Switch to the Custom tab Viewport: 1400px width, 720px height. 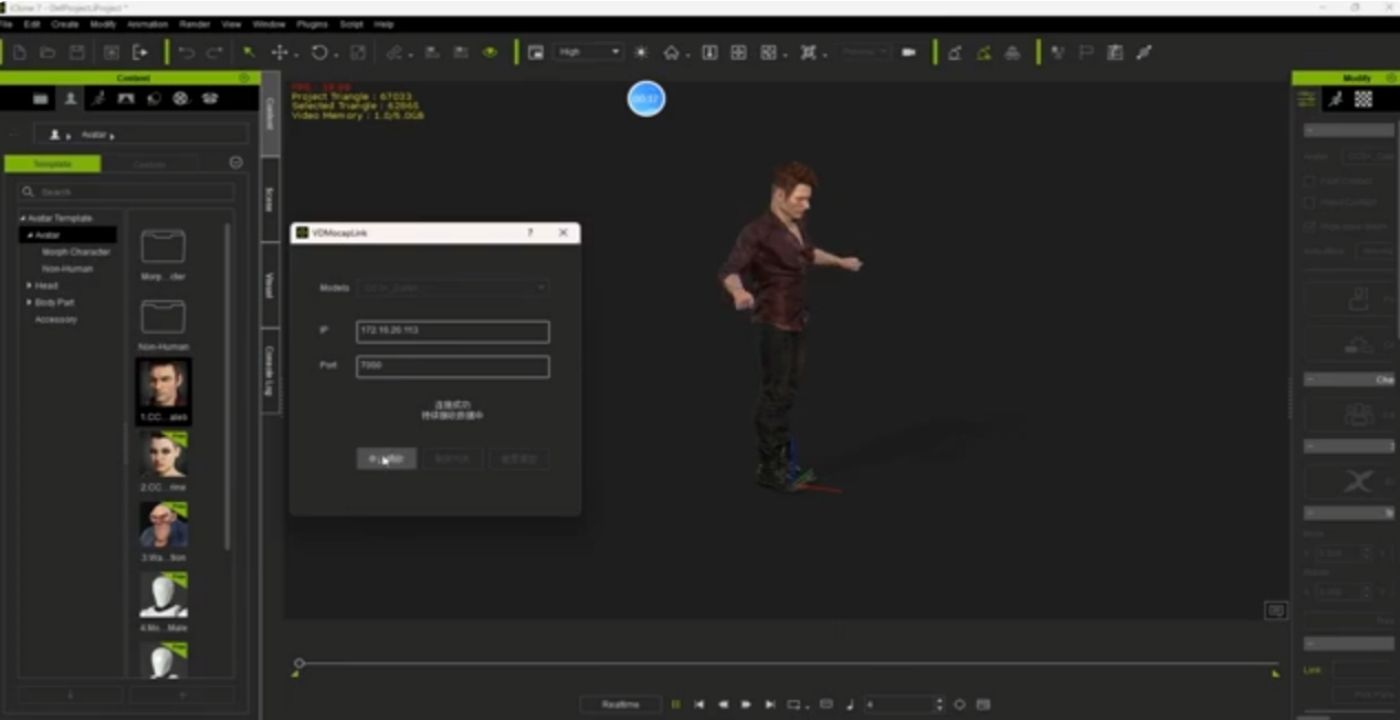[150, 164]
